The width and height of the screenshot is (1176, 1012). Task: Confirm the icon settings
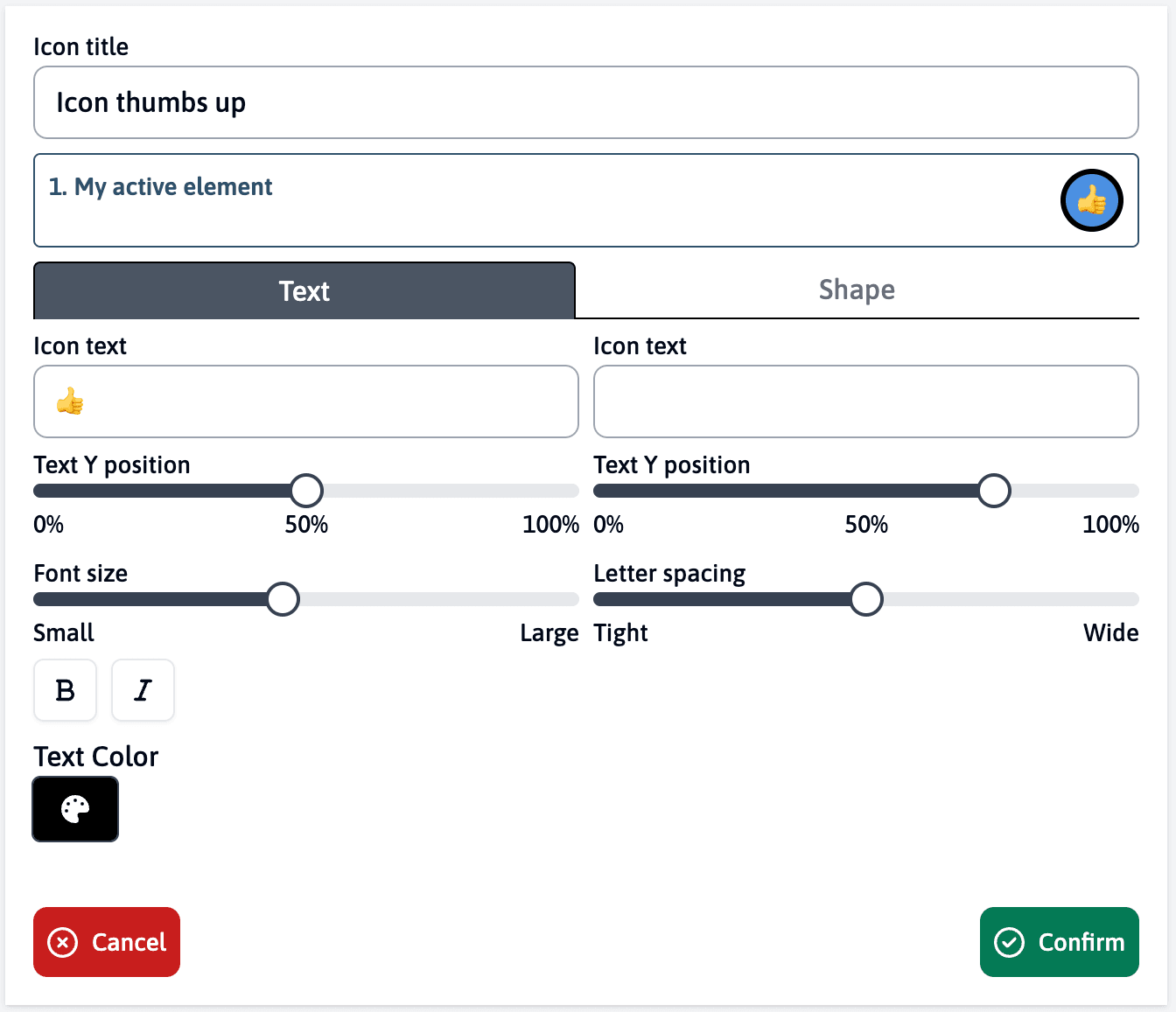coord(1060,942)
